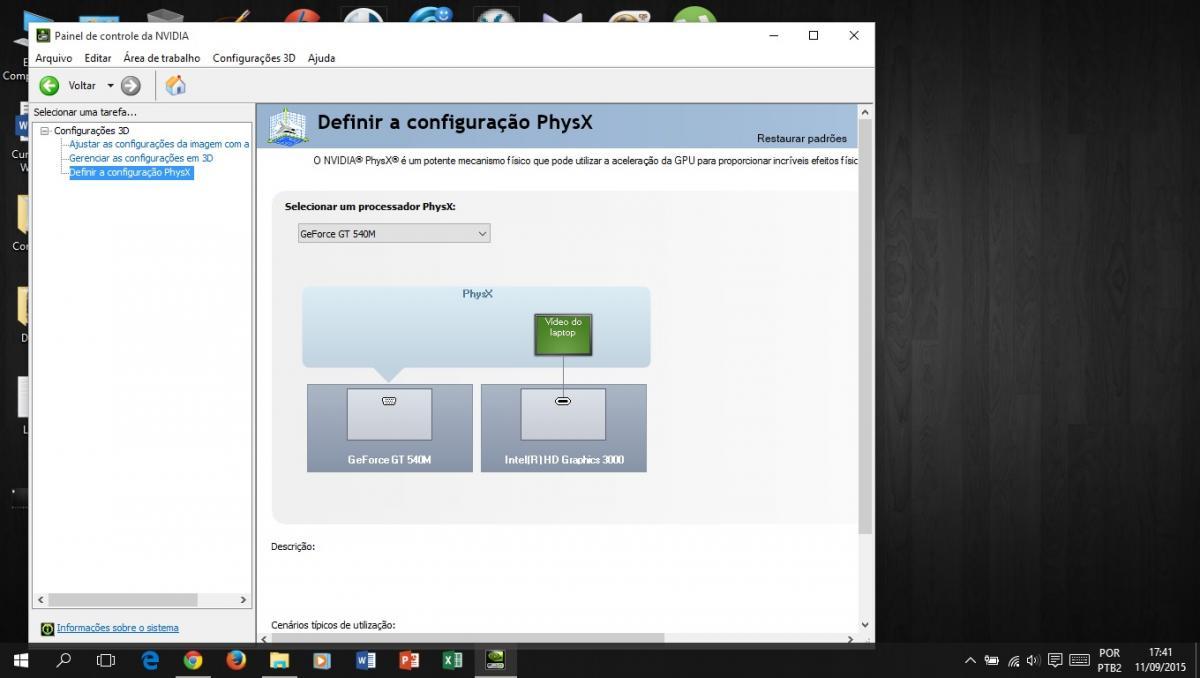Select Gerenciar as configurações em 3D
Viewport: 1200px width, 678px height.
[x=141, y=158]
